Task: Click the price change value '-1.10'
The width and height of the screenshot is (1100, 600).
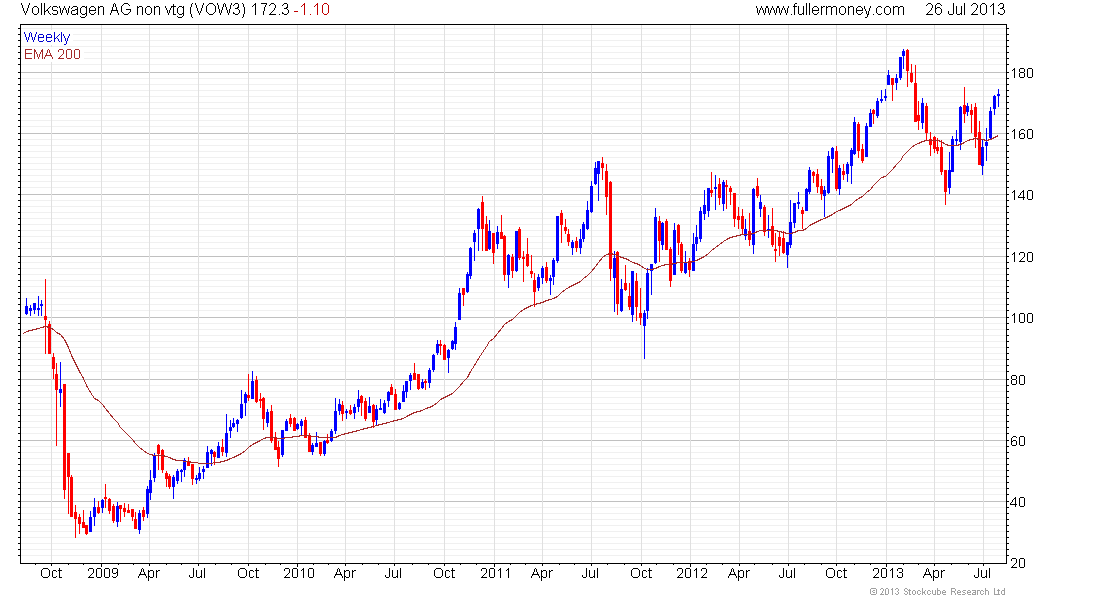Action: pos(311,10)
